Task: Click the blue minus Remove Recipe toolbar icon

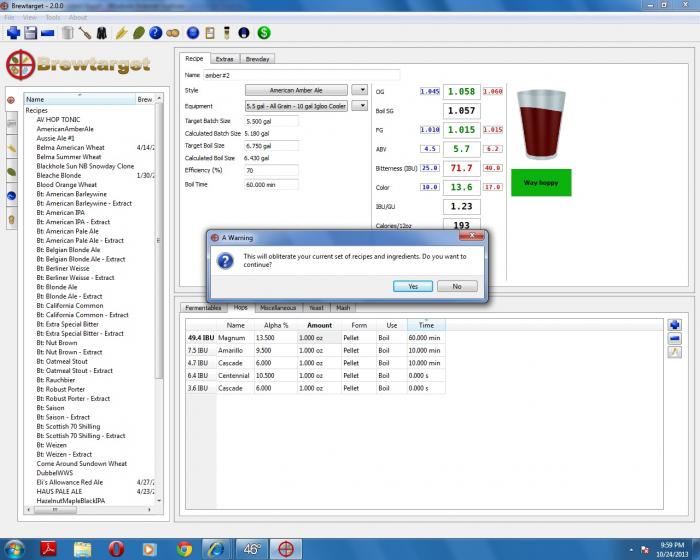Action: point(47,33)
